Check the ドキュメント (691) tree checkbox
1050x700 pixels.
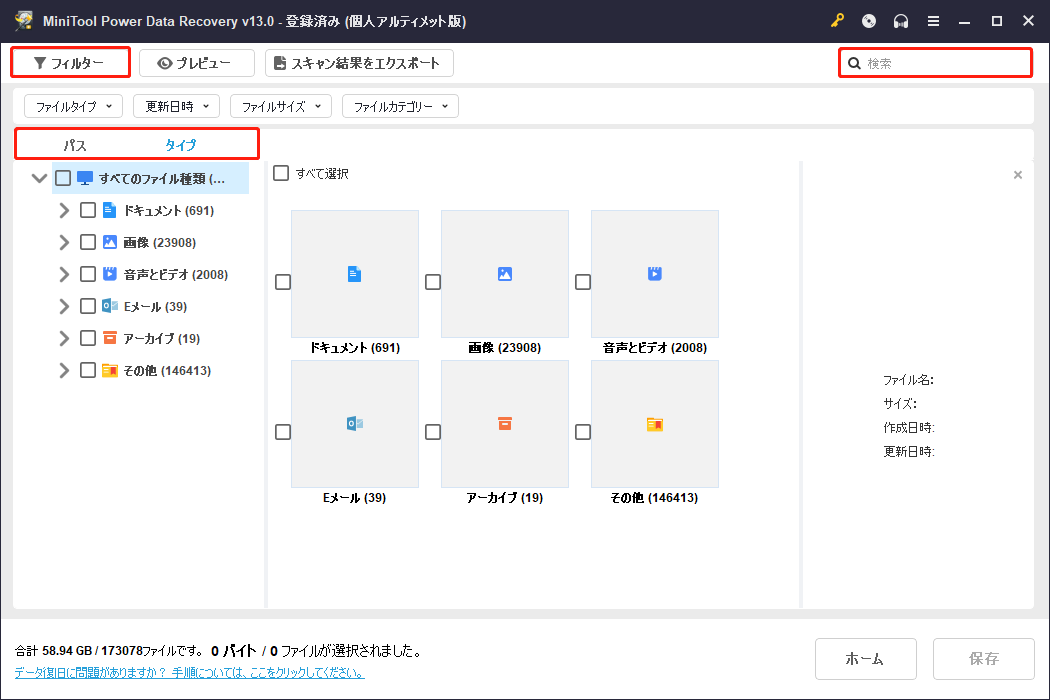[x=88, y=210]
